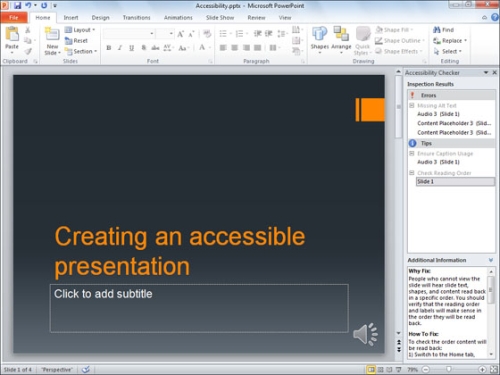Toggle text Shadow formatting
500x375 pixels.
point(144,48)
